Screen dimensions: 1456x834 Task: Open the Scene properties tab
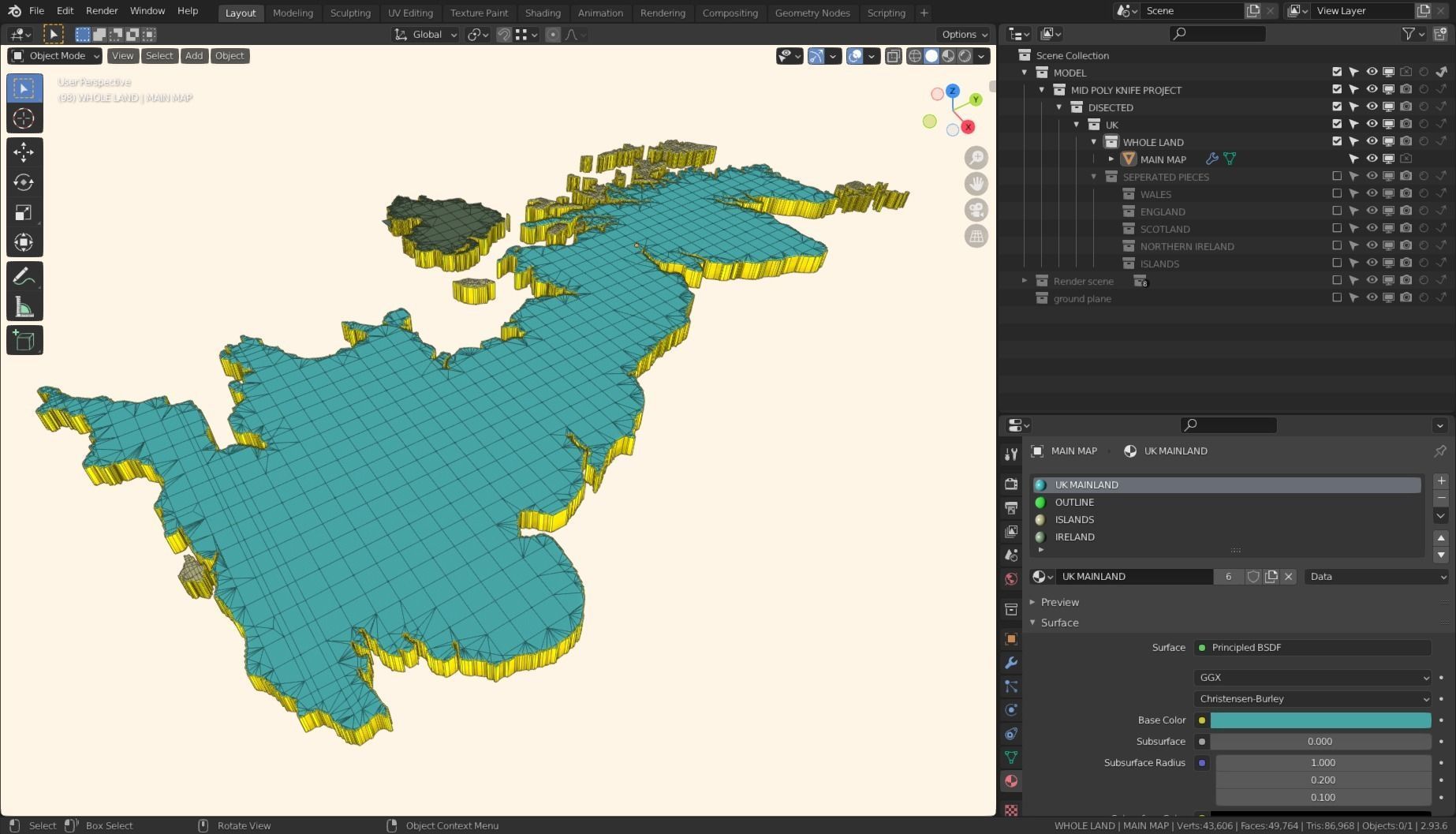tap(1011, 555)
